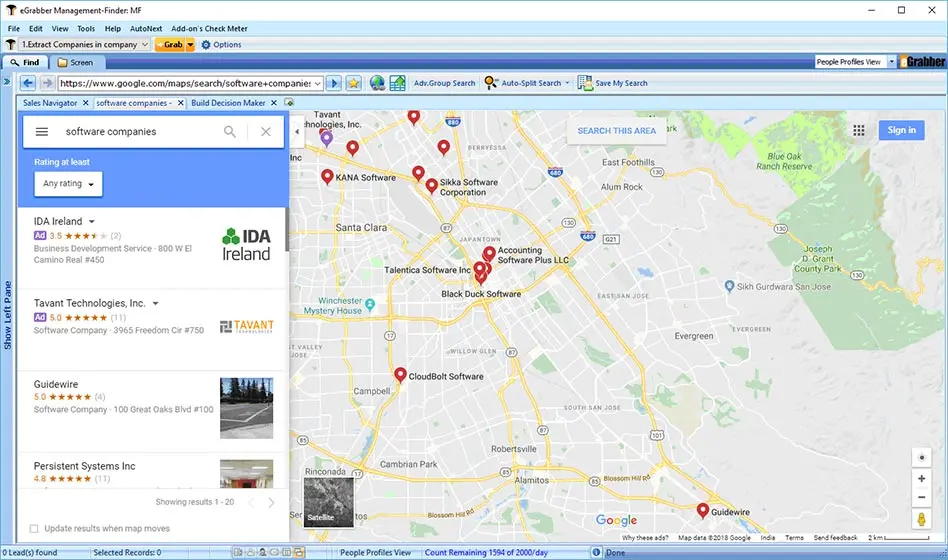Expand Tavant Technologies ad arrow
Screen dimensions: 948x560
pos(155,304)
